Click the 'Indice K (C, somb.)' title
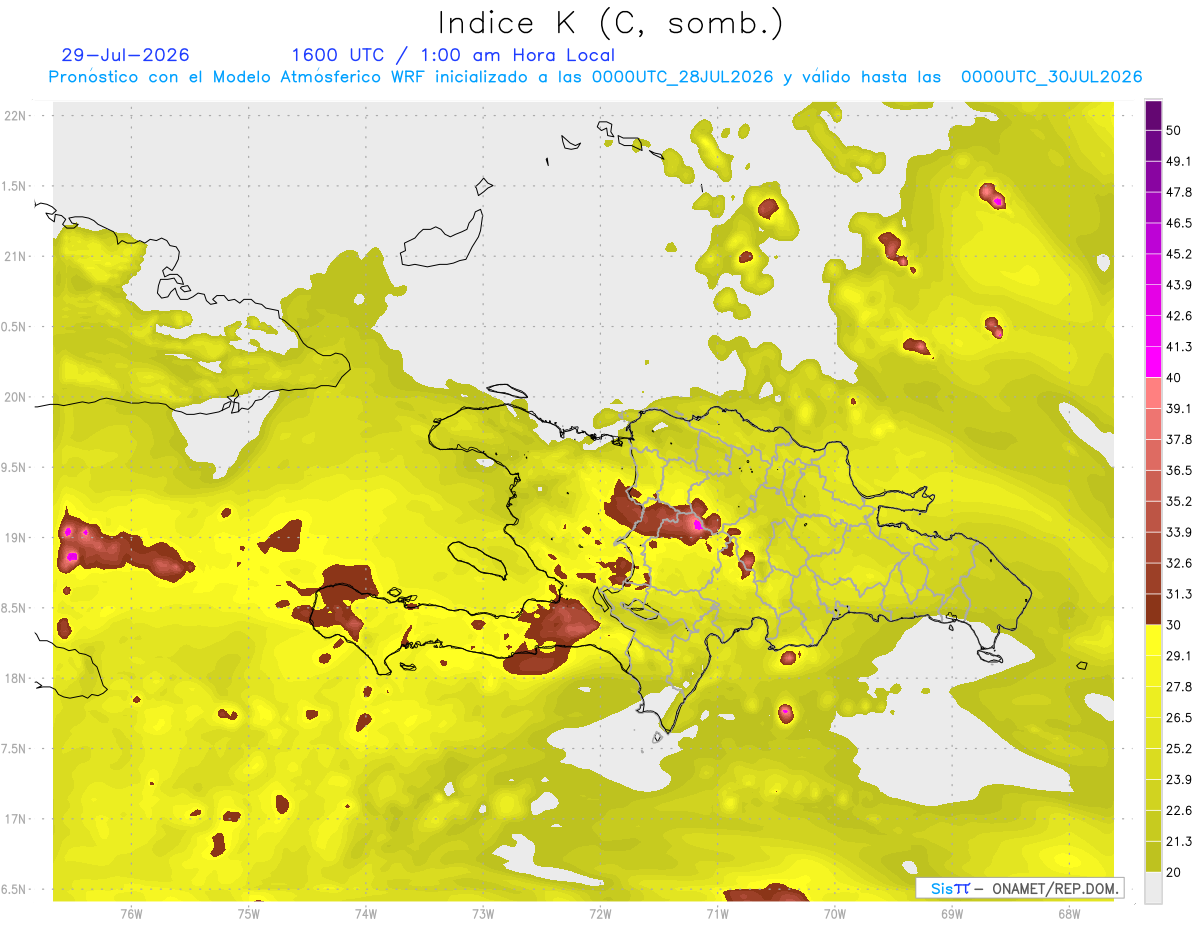Viewport: 1200px width, 927px height. click(x=610, y=23)
